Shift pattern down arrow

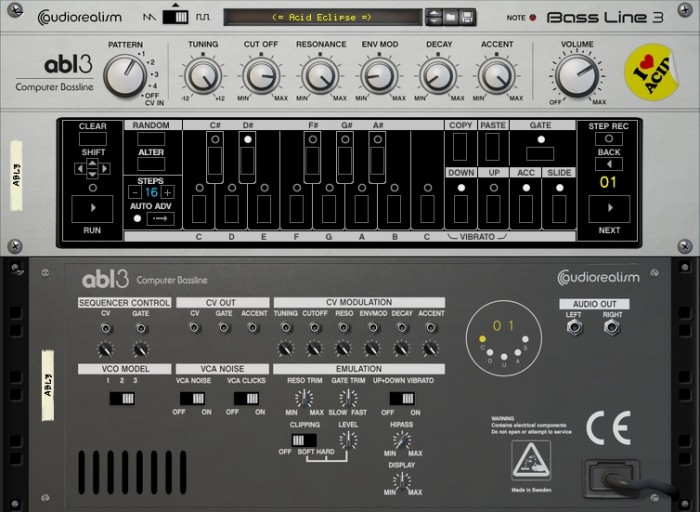[x=92, y=174]
